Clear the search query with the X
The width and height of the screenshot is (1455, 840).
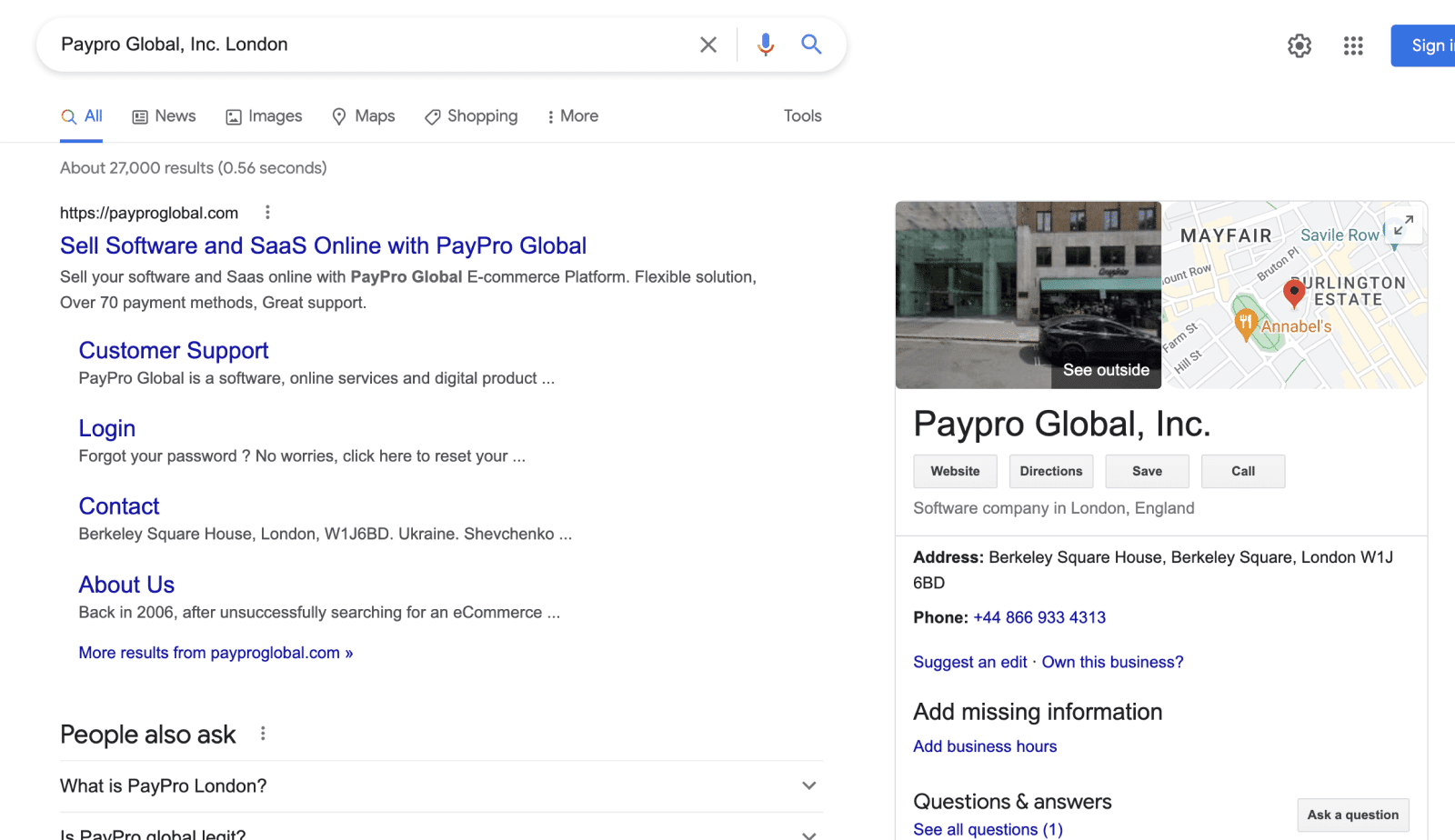[708, 44]
